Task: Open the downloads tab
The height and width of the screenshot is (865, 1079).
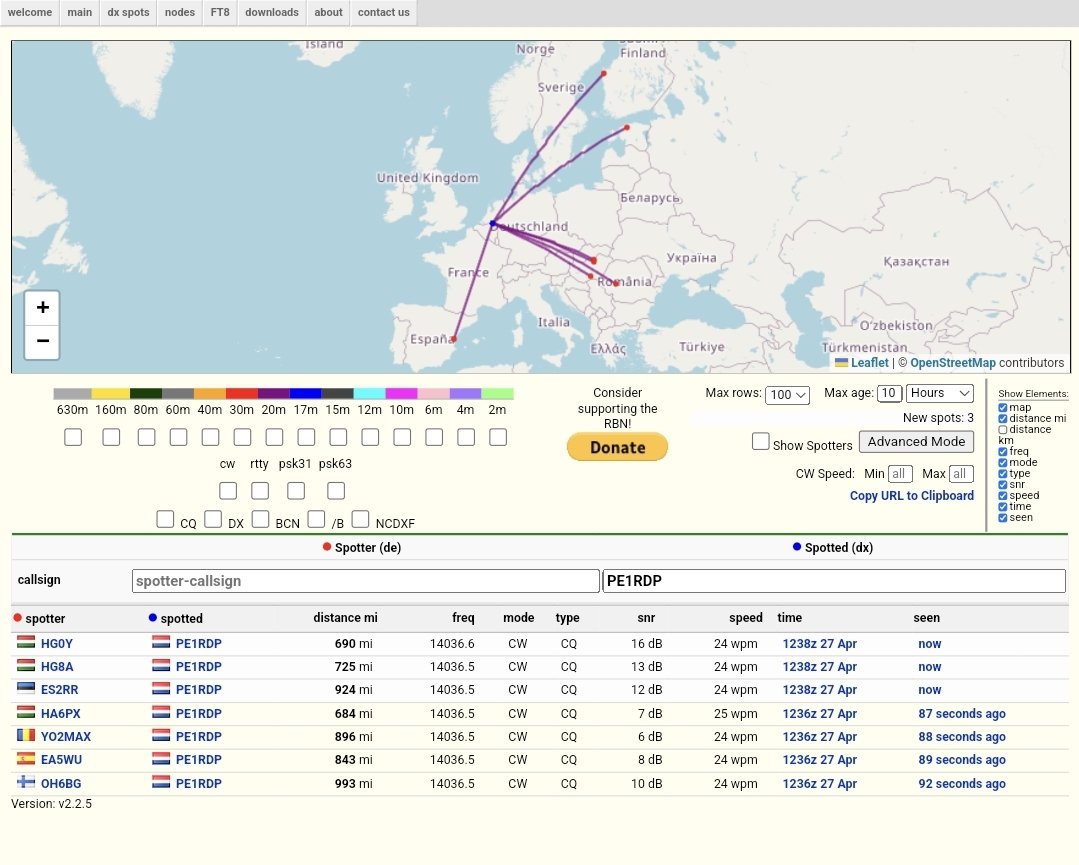Action: [272, 12]
